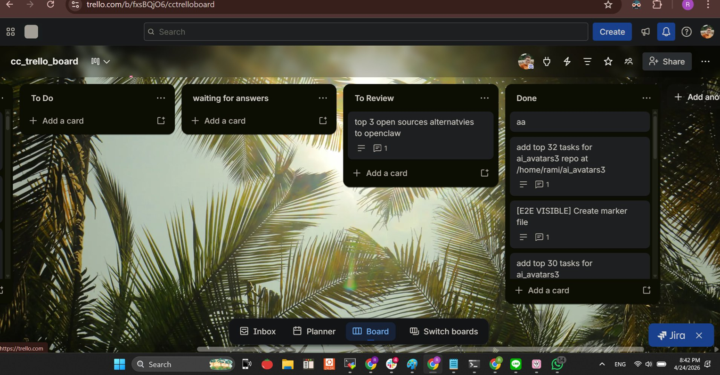Screen dimensions: 720x375
Task: Open browser extensions puzzle icon
Action: point(657,5)
